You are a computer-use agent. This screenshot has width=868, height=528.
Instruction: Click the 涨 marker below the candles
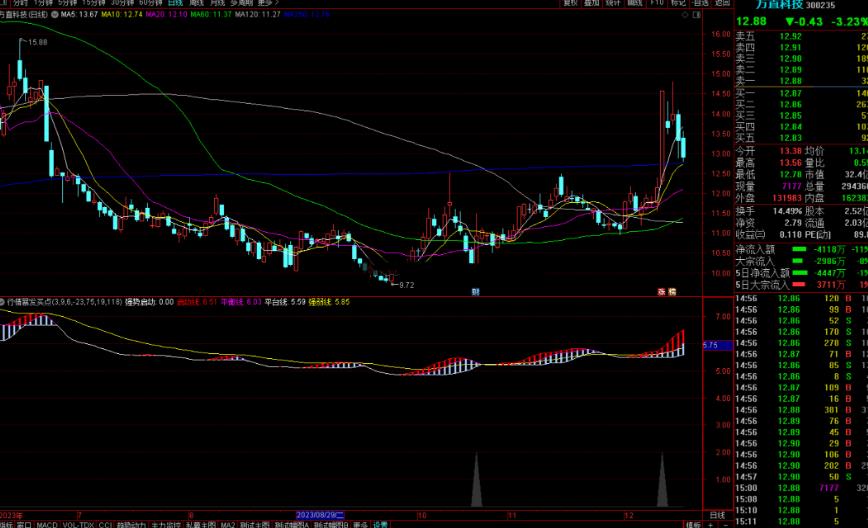661,292
